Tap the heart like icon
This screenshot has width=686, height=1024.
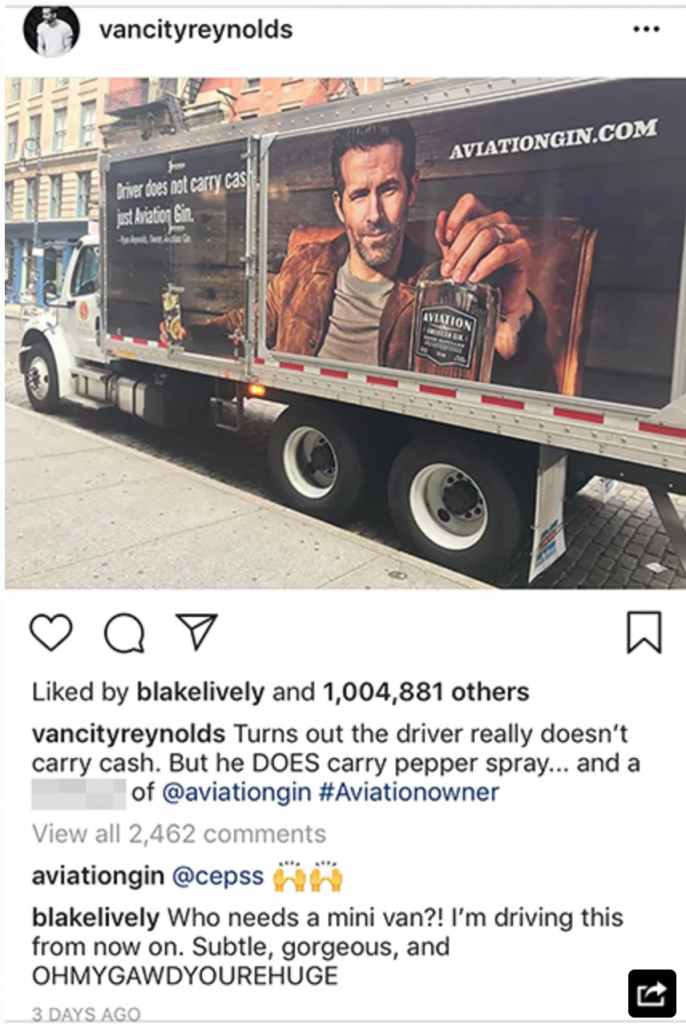click(x=51, y=632)
